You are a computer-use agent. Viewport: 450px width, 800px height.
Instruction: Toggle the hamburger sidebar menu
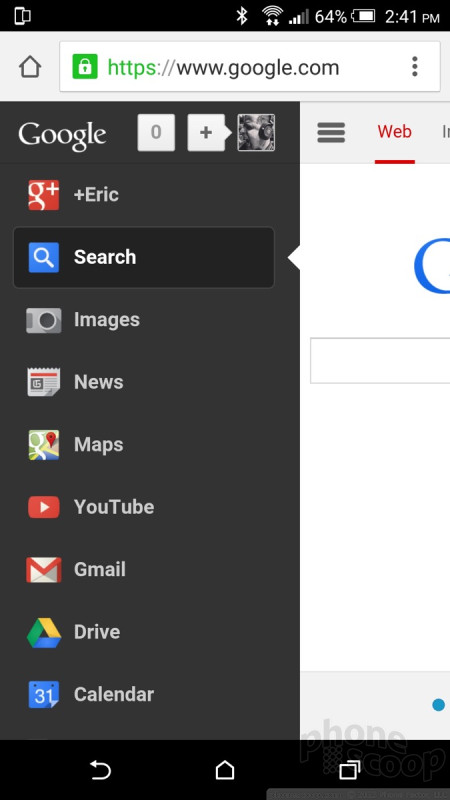331,132
